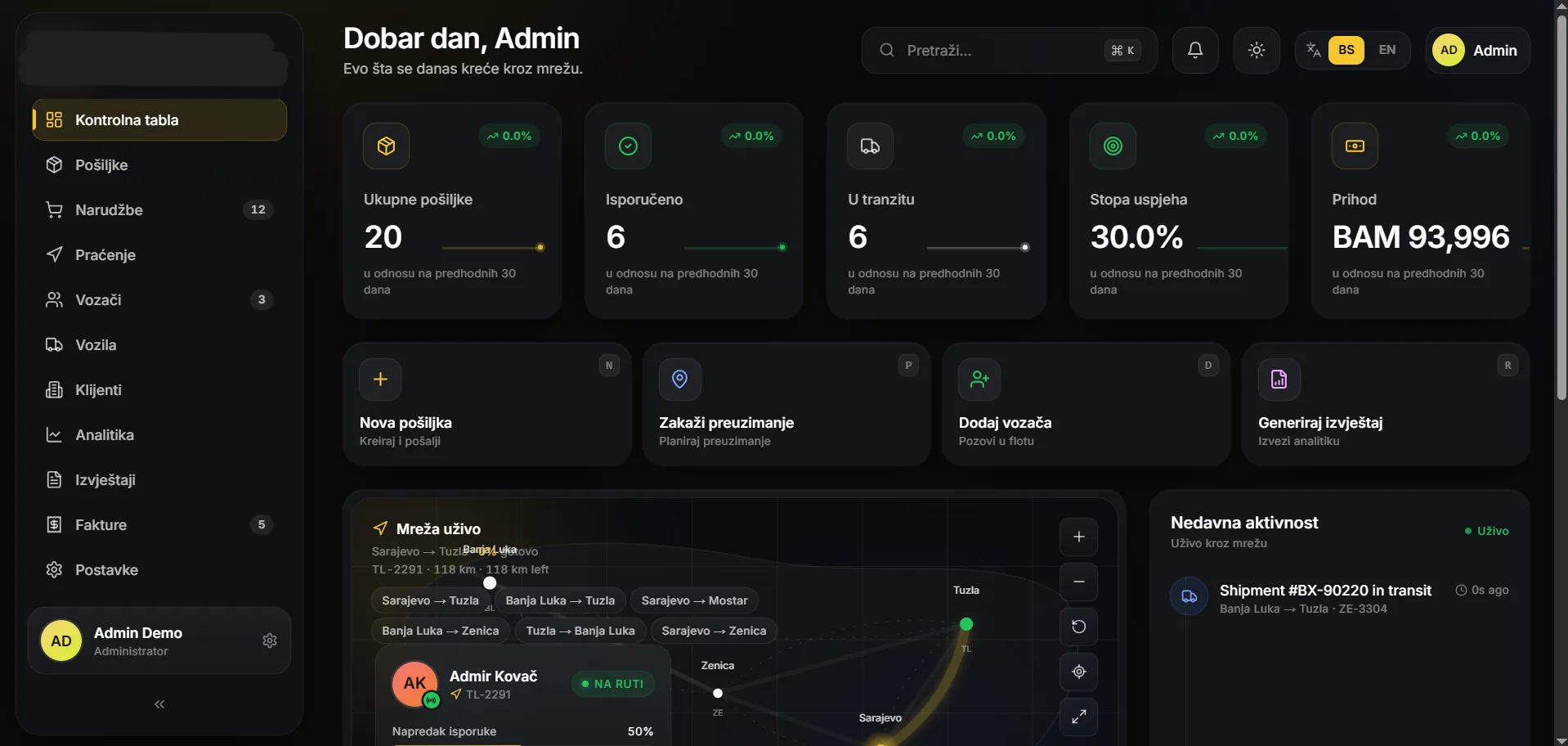Click the Zakaži preuzimanje location pin icon
The height and width of the screenshot is (746, 1568).
click(679, 380)
